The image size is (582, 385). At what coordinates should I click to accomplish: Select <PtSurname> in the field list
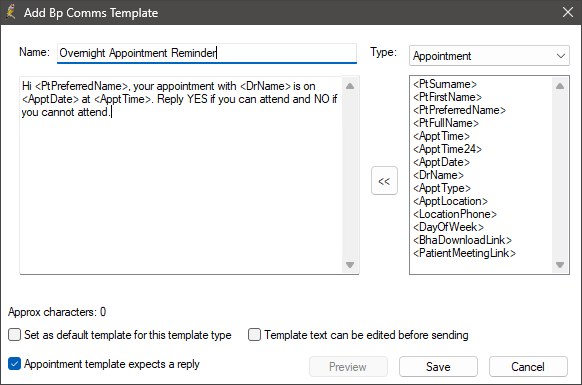[445, 84]
